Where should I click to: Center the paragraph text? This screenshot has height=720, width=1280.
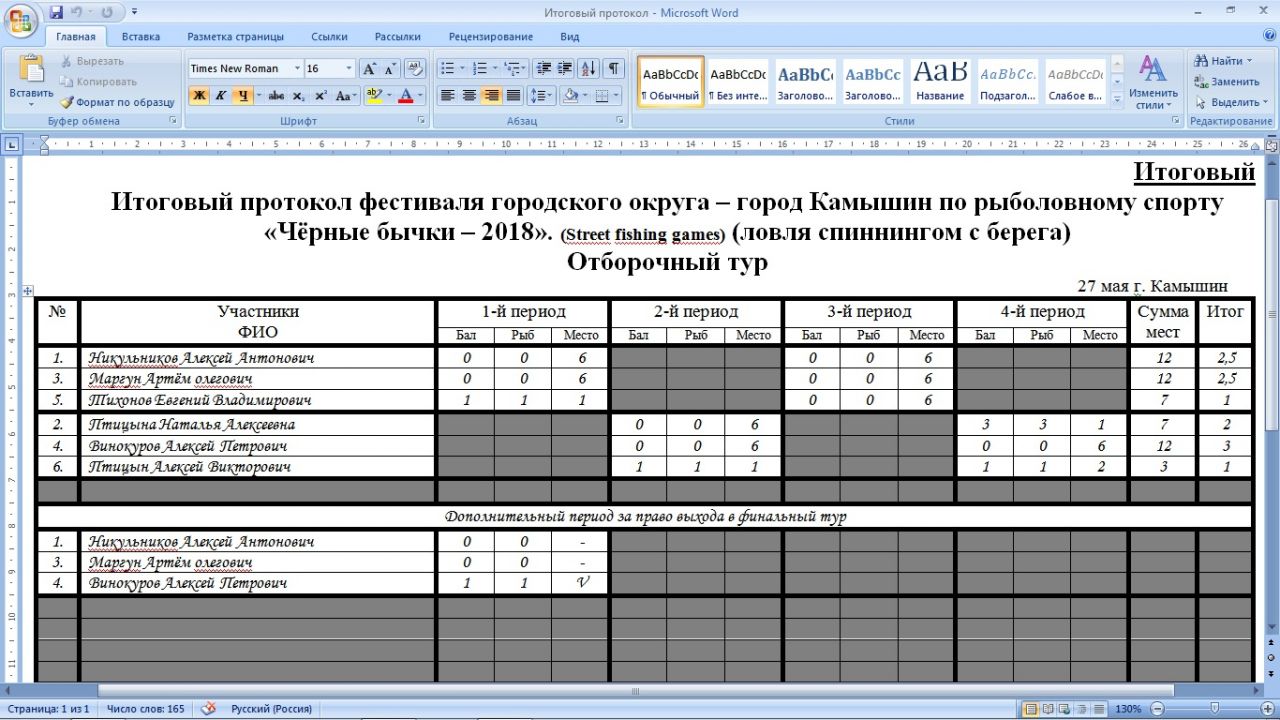point(469,96)
